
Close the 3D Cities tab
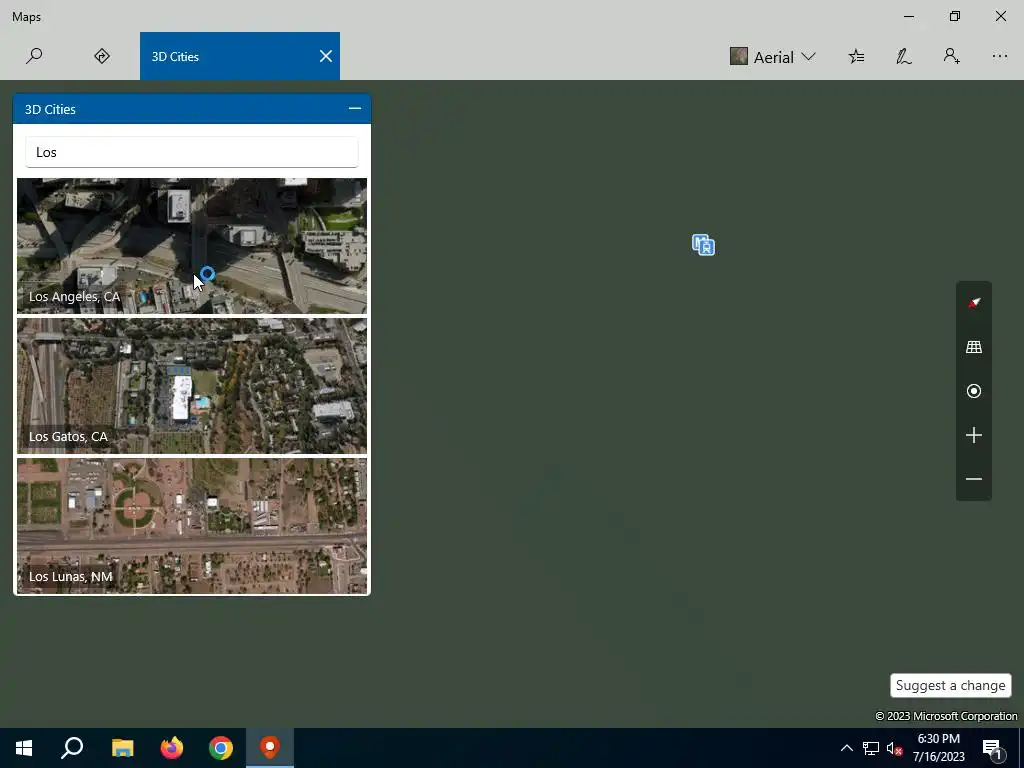click(325, 56)
